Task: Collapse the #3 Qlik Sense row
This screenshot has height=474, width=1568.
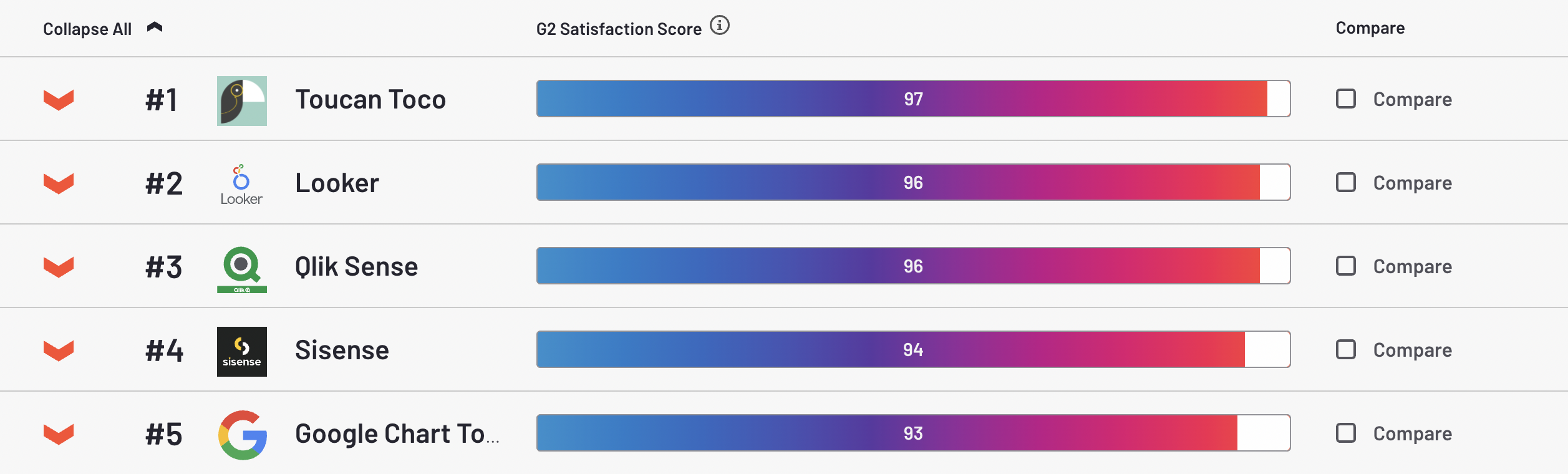Action: 59,267
